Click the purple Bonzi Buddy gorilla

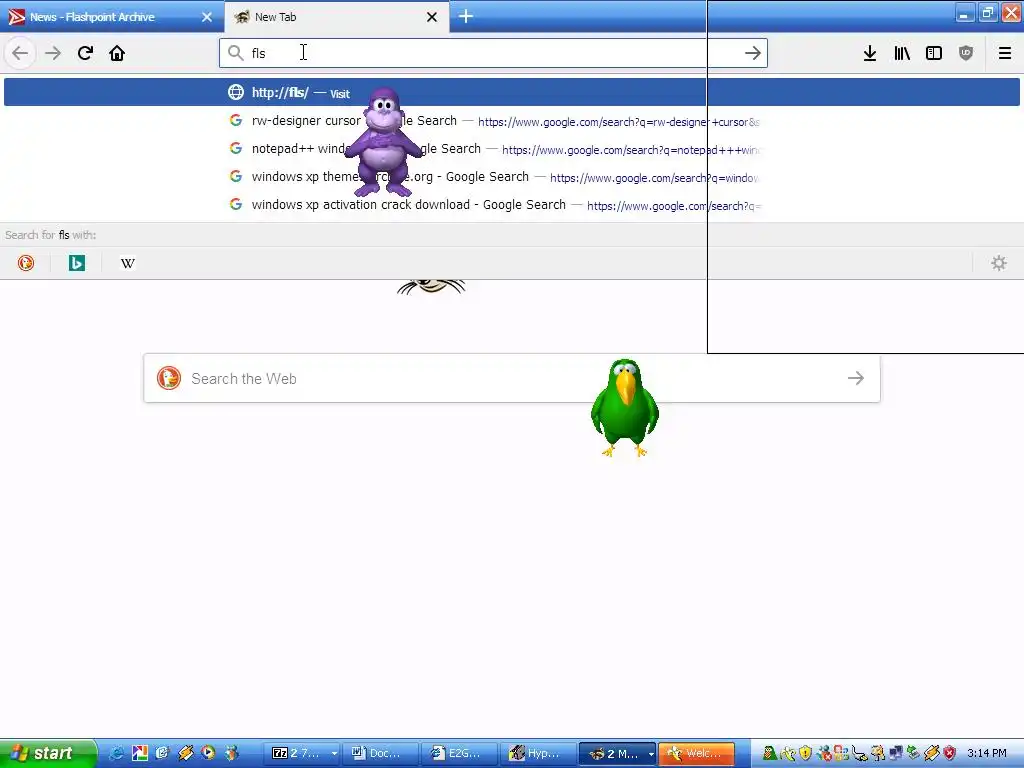point(385,142)
